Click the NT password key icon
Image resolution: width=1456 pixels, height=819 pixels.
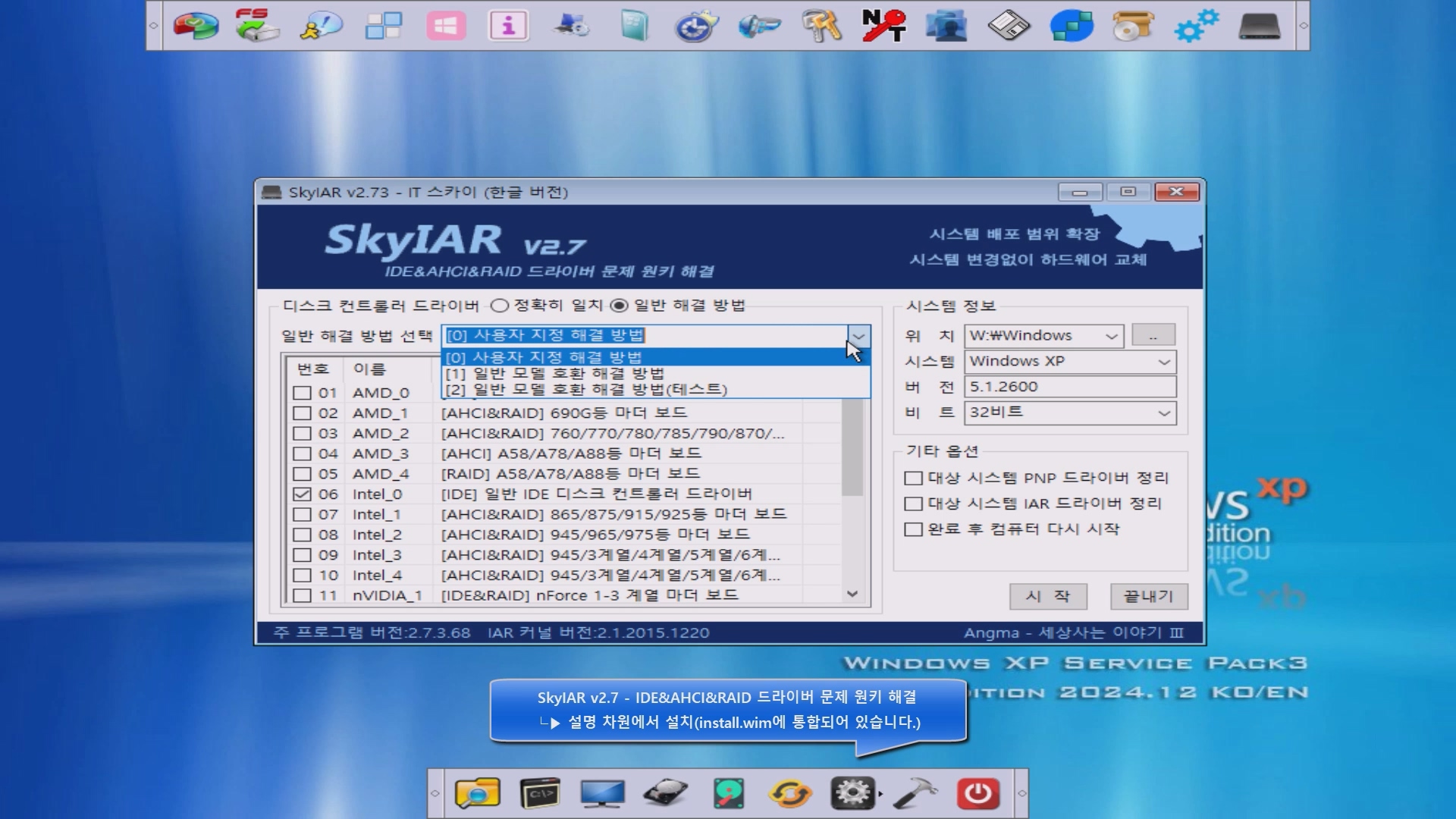[x=883, y=25]
